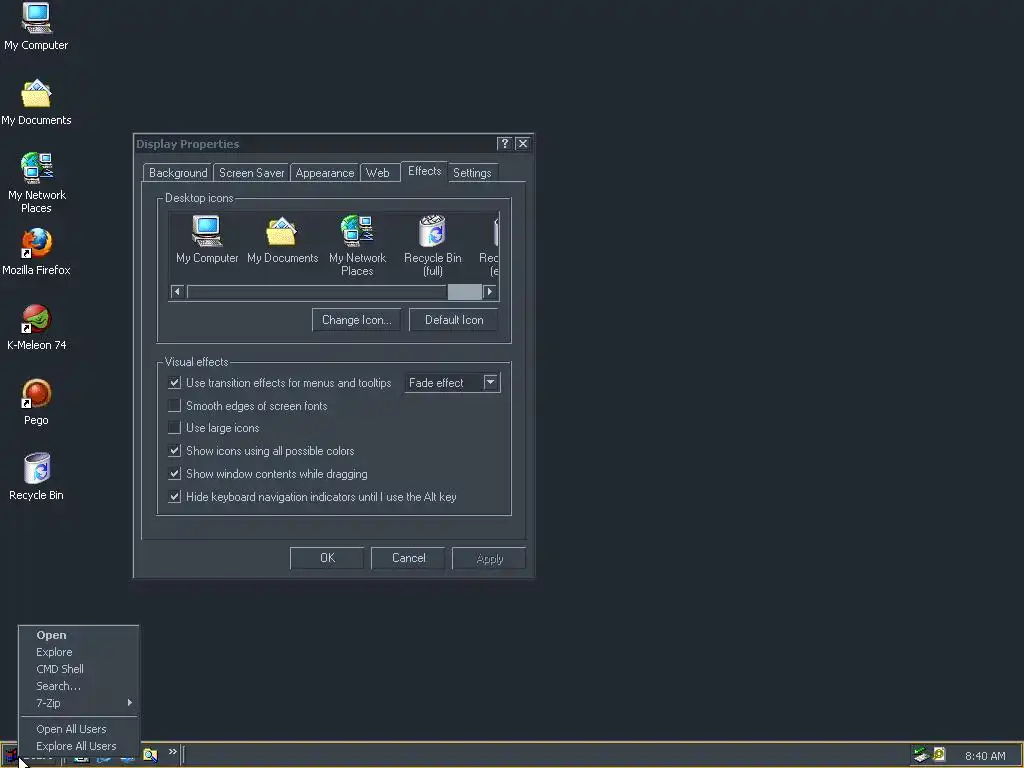This screenshot has height=768, width=1024.
Task: Click the yellow document tray icon
Action: pos(939,754)
